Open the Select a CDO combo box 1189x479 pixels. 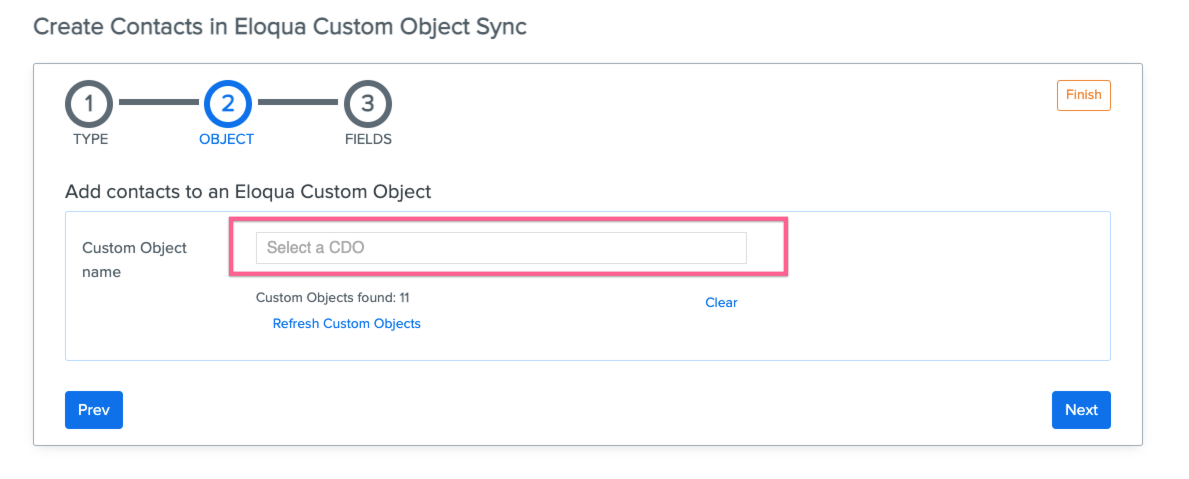tap(501, 248)
